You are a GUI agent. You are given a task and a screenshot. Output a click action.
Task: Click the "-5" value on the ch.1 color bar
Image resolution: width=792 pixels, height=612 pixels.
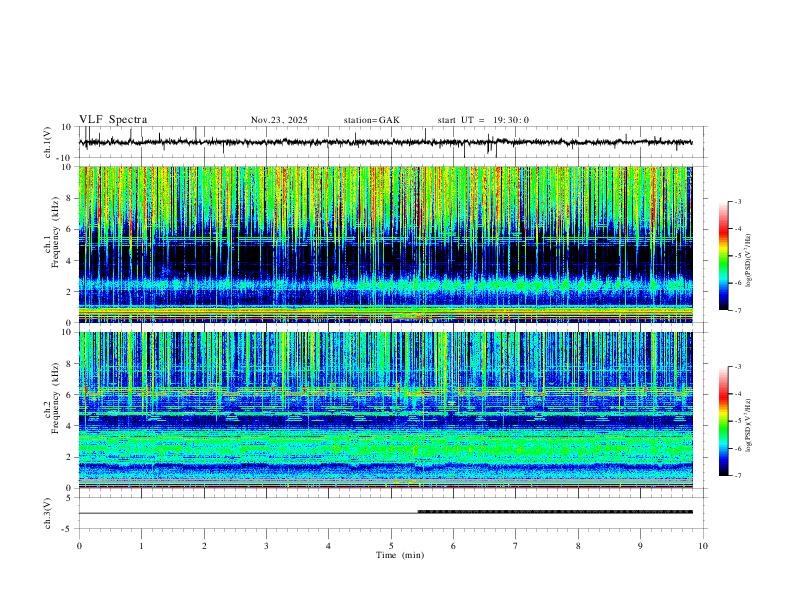coord(737,256)
